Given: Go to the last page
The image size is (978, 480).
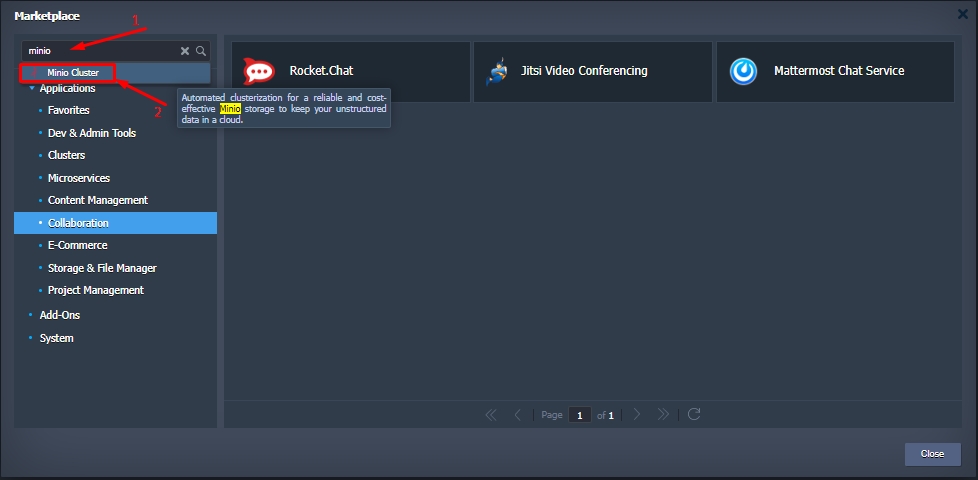Looking at the screenshot, I should tap(663, 415).
